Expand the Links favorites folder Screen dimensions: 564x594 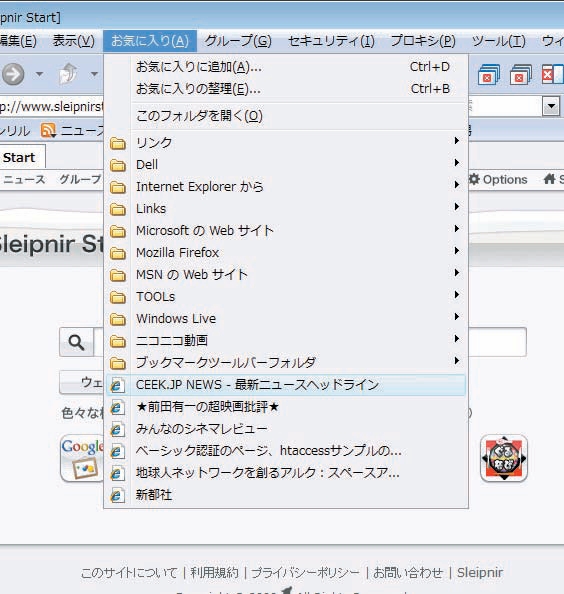click(x=286, y=209)
